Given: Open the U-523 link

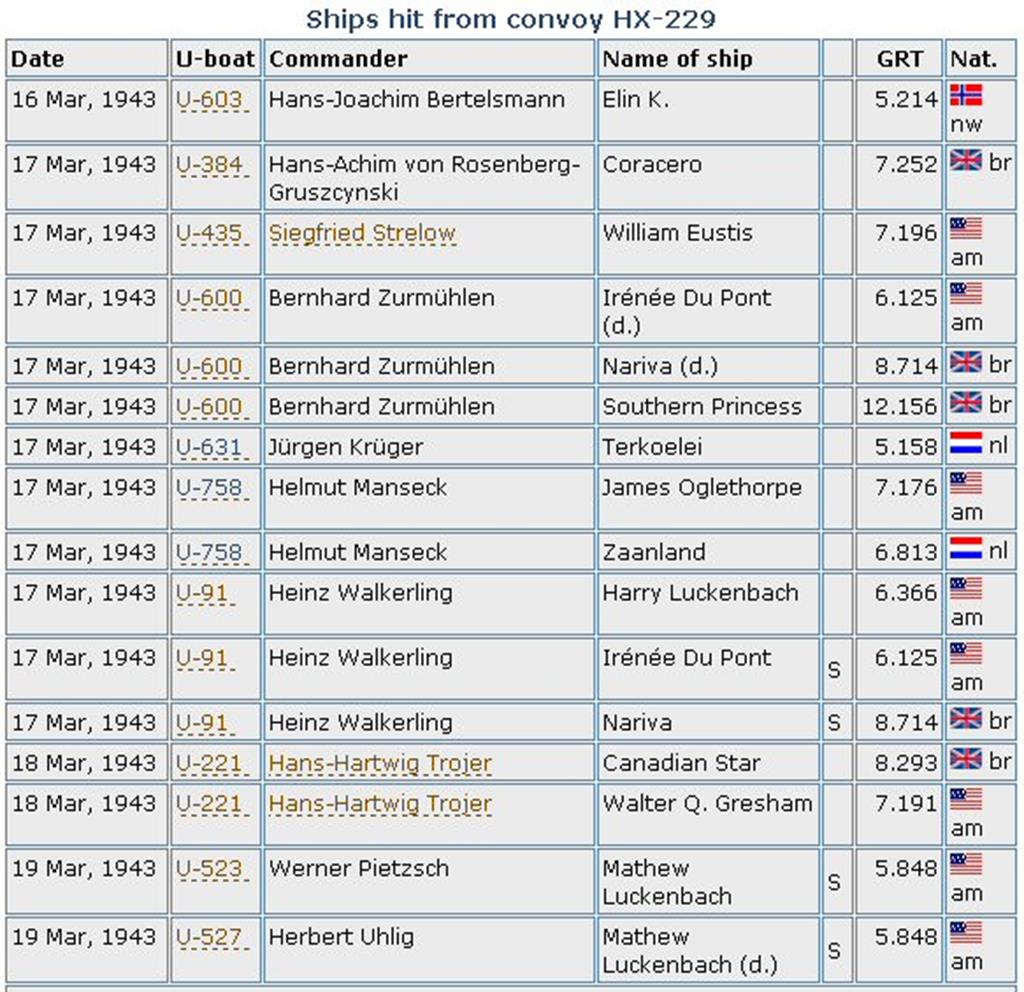Looking at the screenshot, I should 208,869.
